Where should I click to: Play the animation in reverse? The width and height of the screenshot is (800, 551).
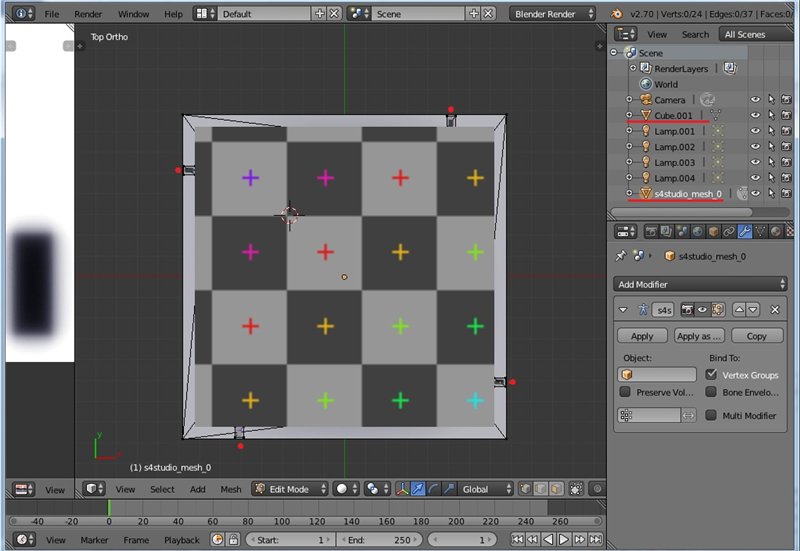548,539
